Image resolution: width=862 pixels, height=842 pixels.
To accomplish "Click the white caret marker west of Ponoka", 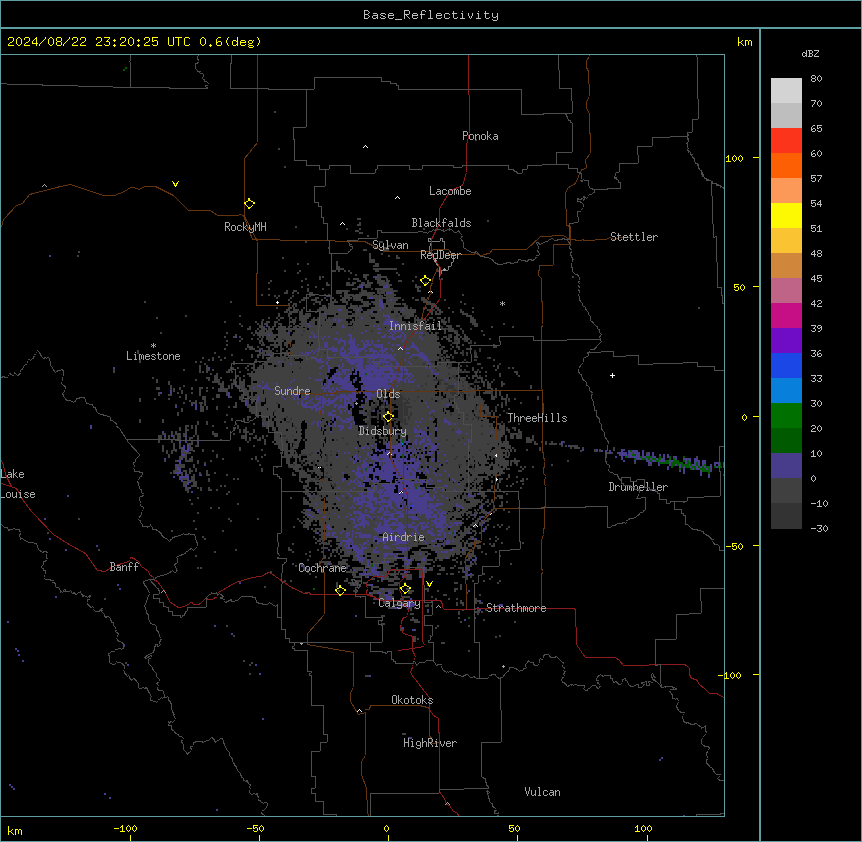I will click(365, 147).
